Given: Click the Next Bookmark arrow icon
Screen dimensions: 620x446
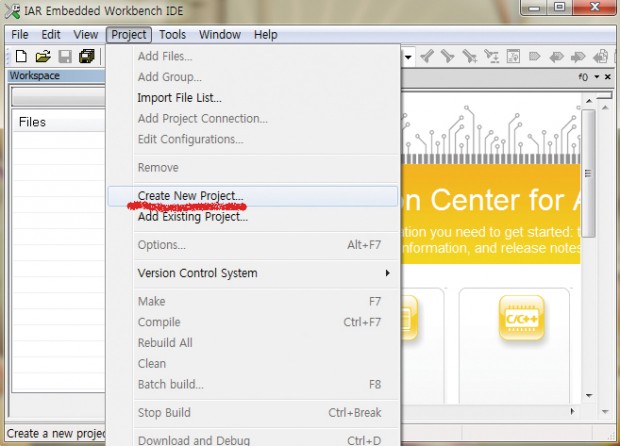Looking at the screenshot, I should tap(578, 57).
